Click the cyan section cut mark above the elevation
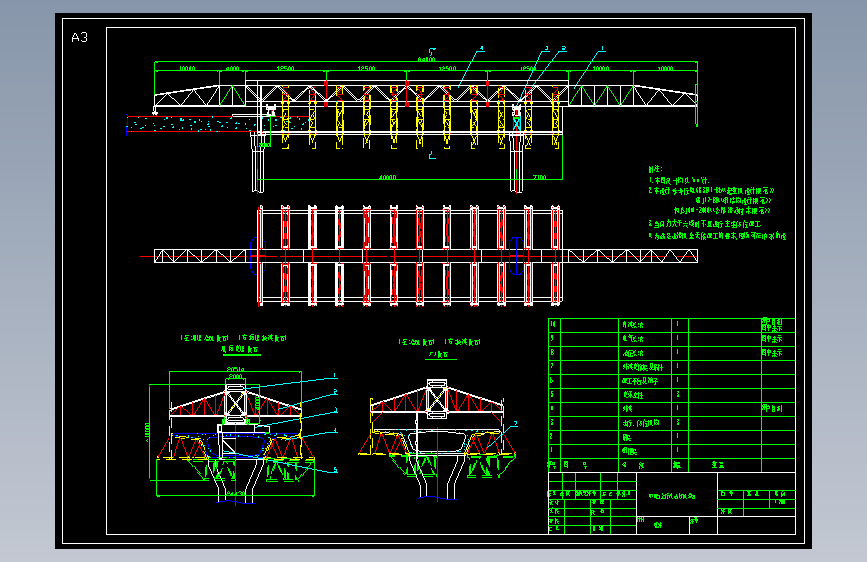Screen dimensions: 867x562 (432, 52)
